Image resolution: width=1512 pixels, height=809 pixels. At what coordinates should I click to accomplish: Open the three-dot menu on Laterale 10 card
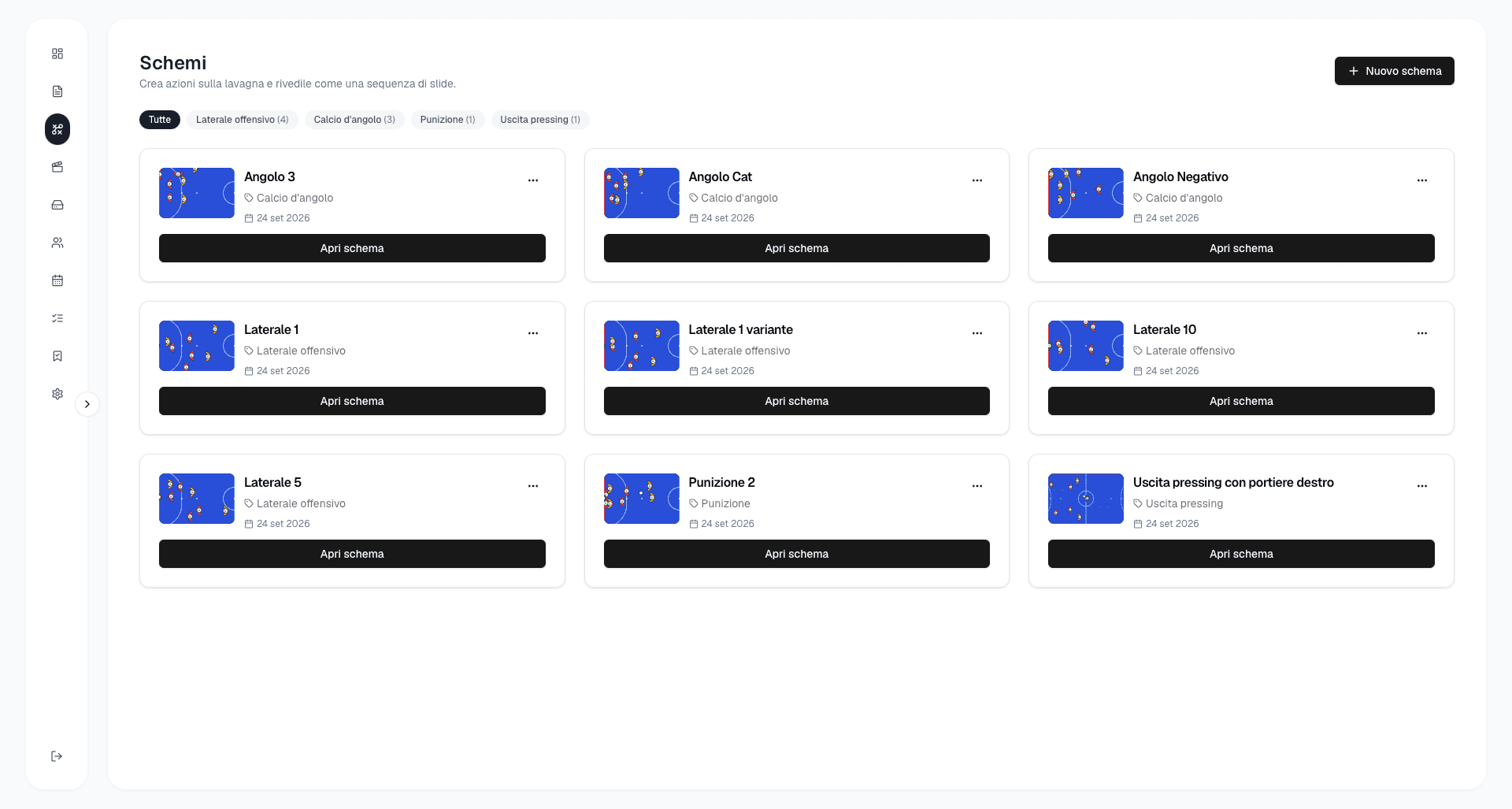click(x=1422, y=333)
